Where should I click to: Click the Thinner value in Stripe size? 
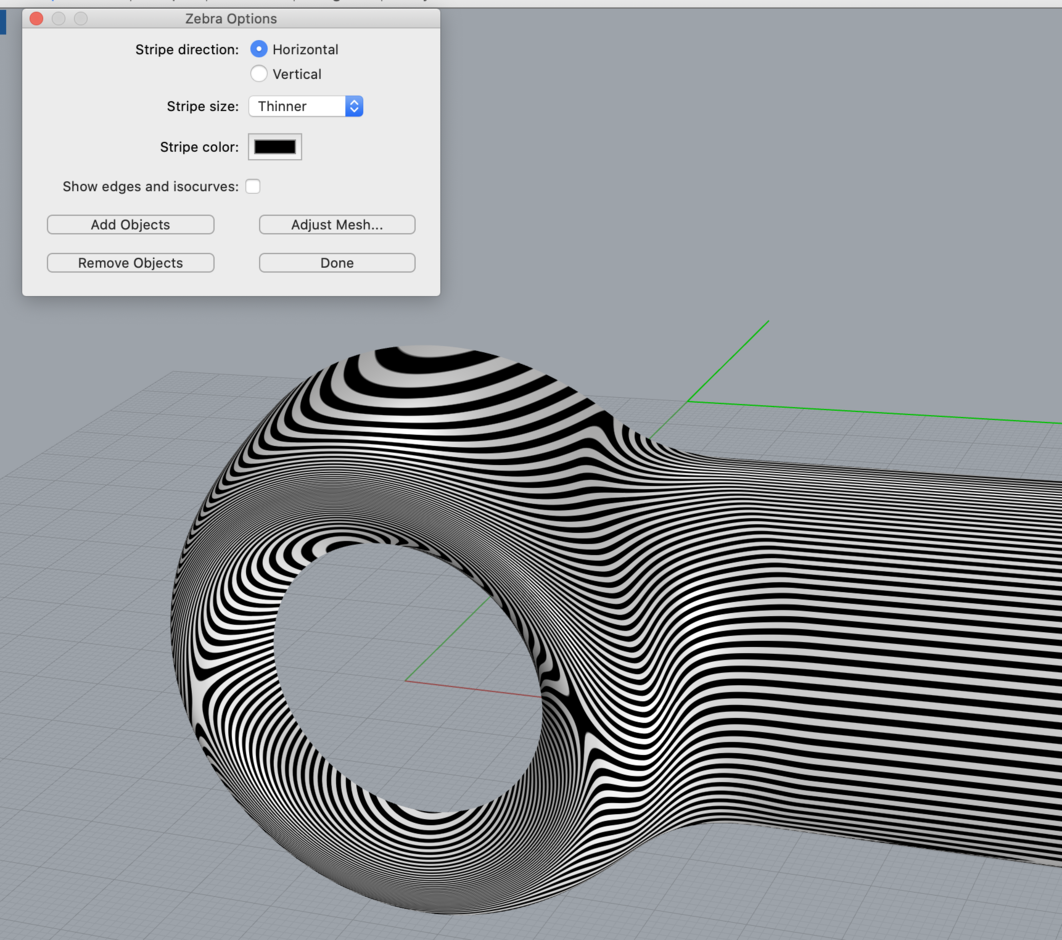285,105
